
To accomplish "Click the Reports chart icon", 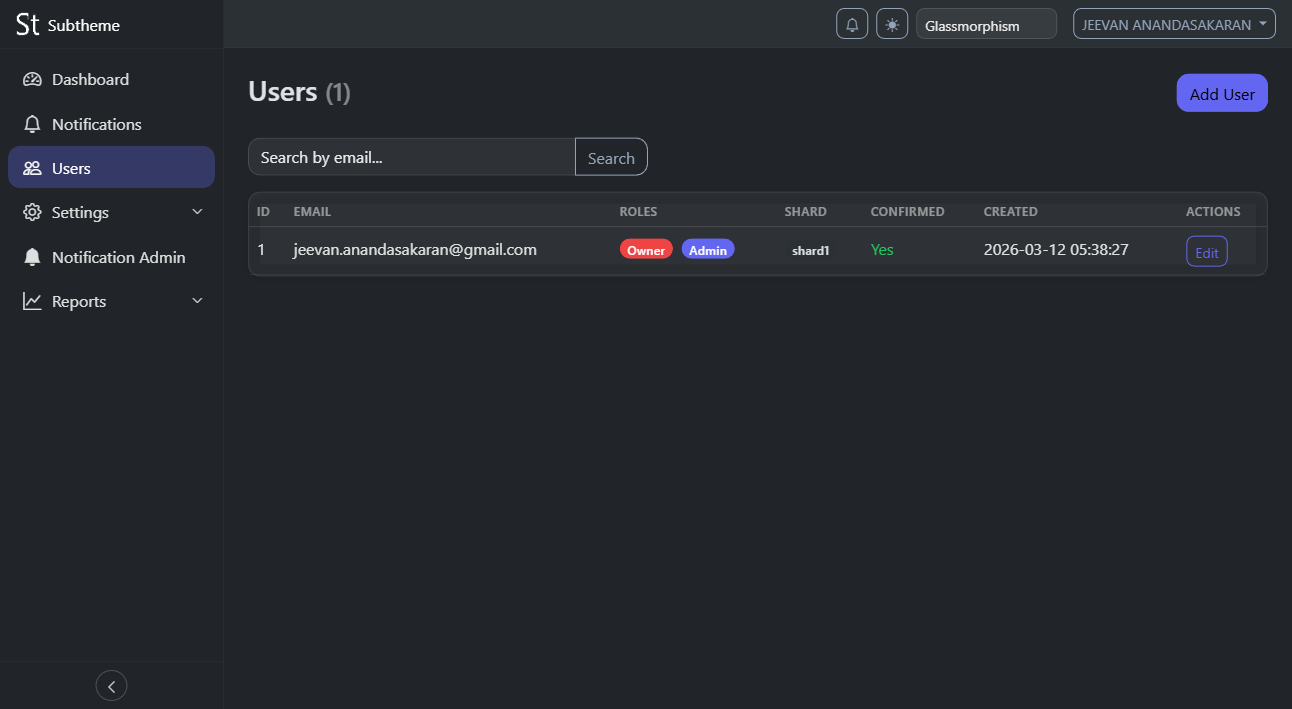I will click(33, 301).
